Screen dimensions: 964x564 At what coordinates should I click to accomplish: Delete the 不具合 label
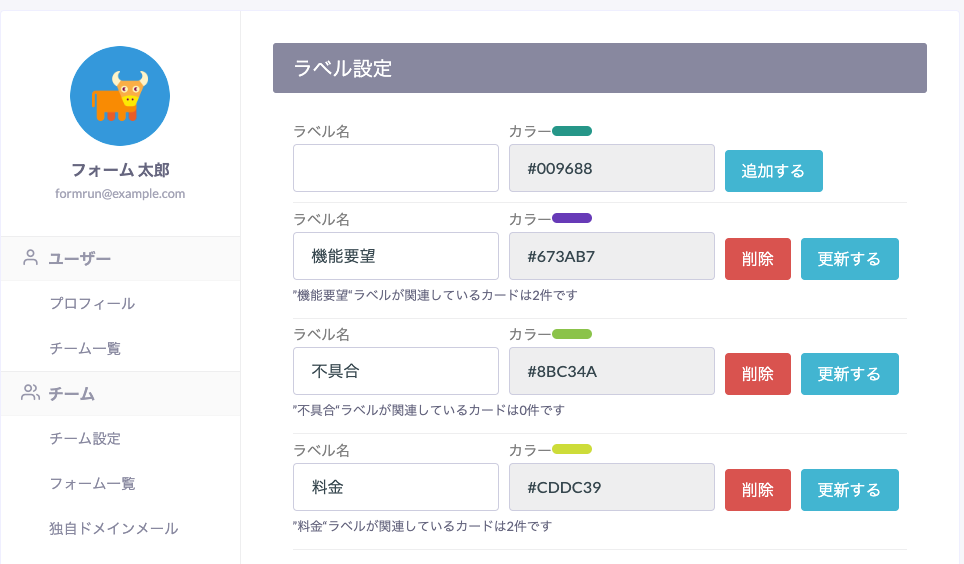coord(757,374)
